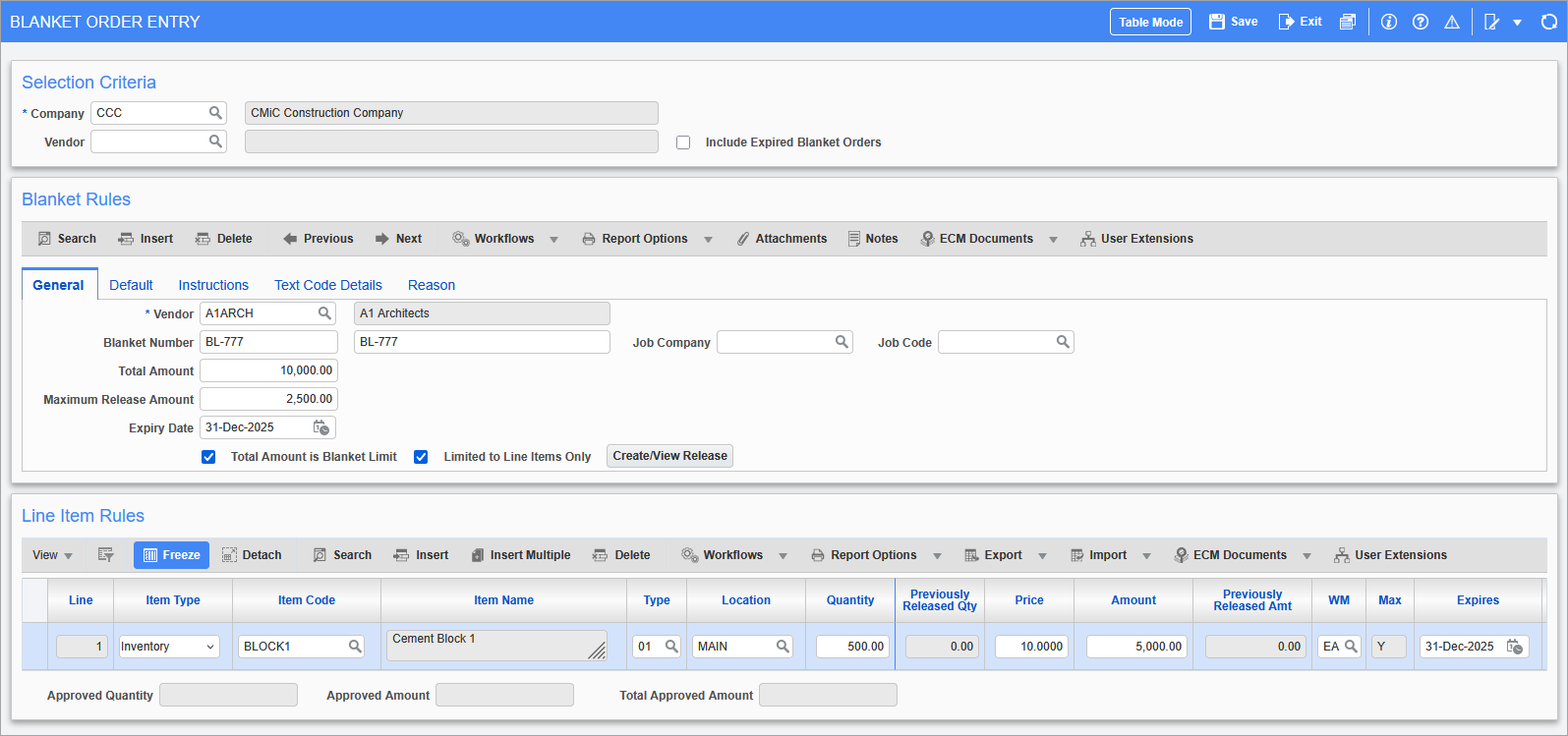Click the refresh icon in the header

point(1549,22)
